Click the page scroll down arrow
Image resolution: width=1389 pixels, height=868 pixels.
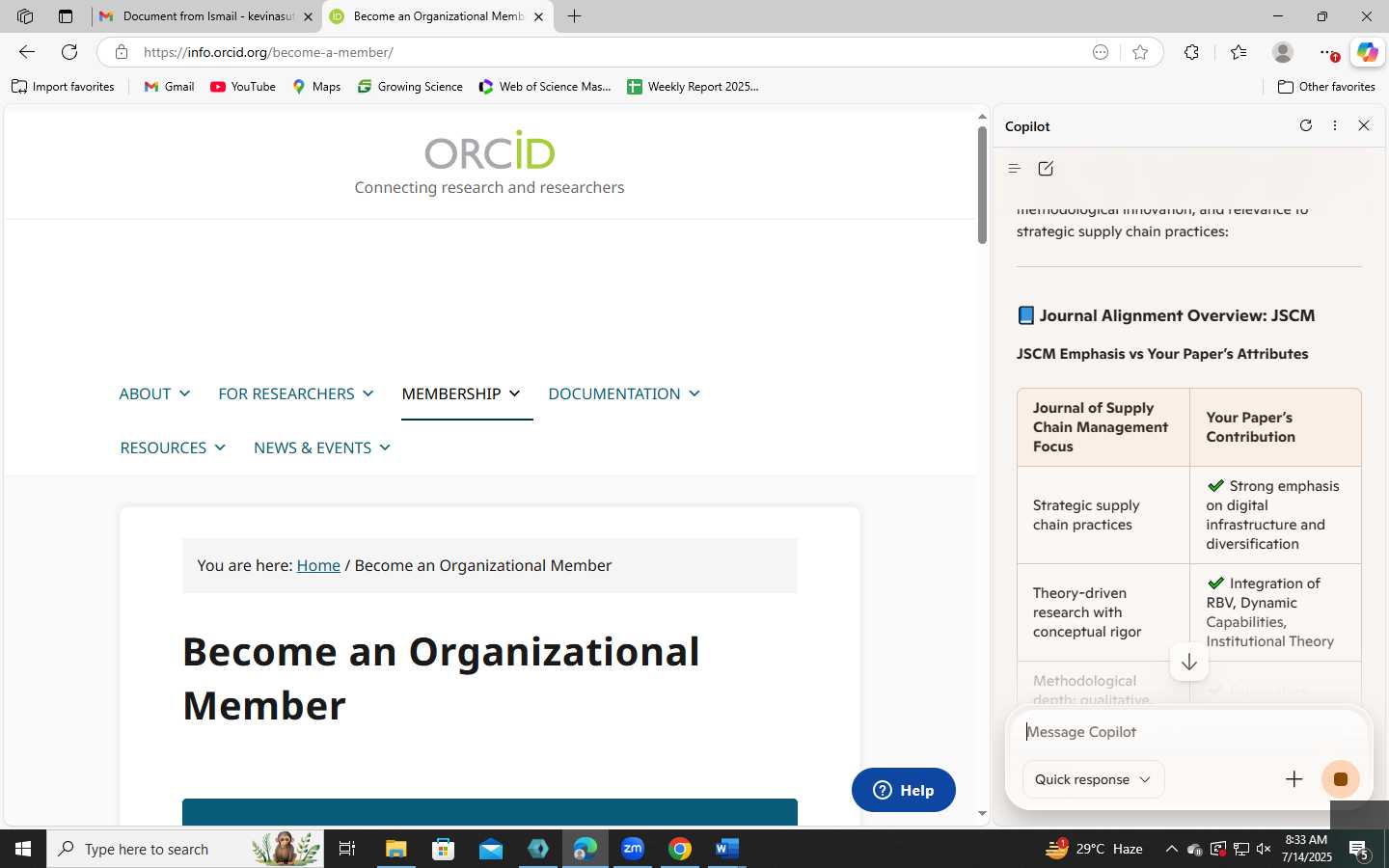click(x=982, y=814)
